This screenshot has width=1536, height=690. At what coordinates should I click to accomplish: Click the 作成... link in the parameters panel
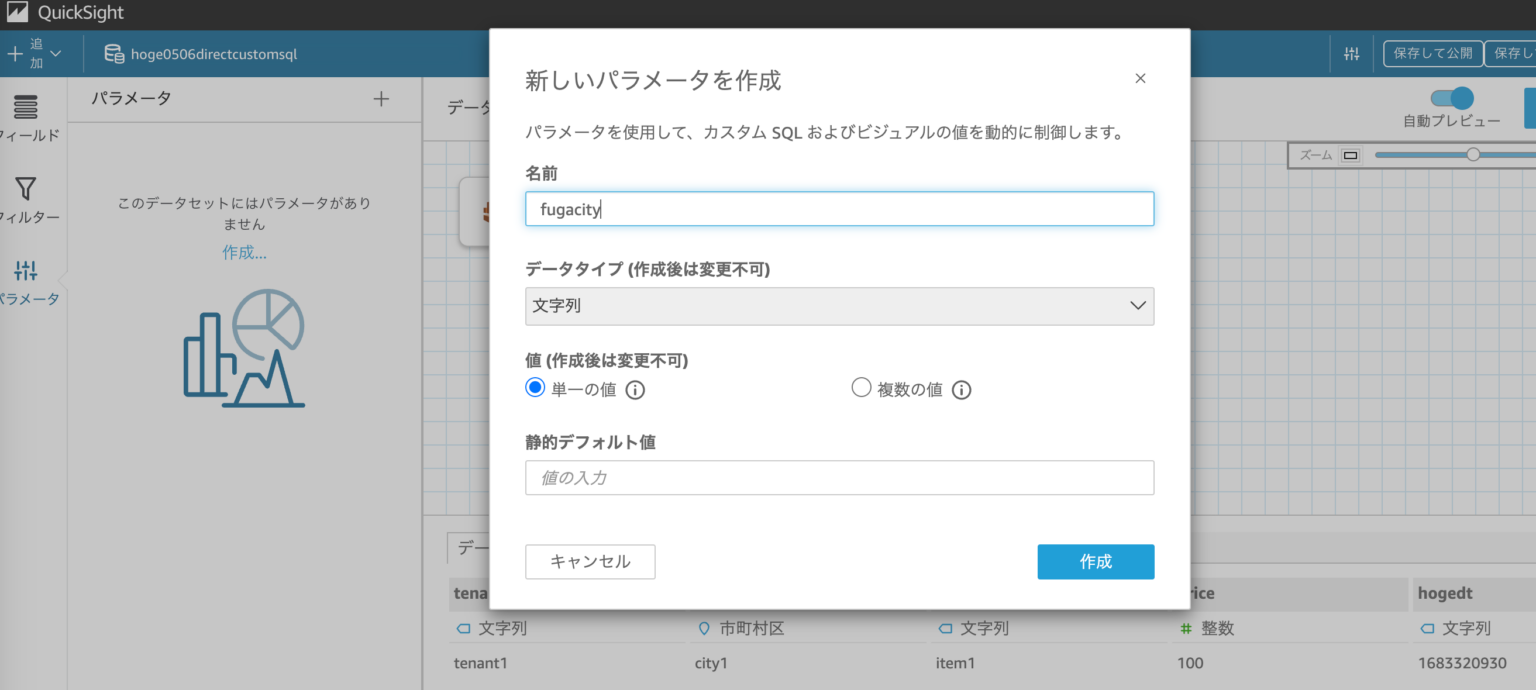click(244, 252)
